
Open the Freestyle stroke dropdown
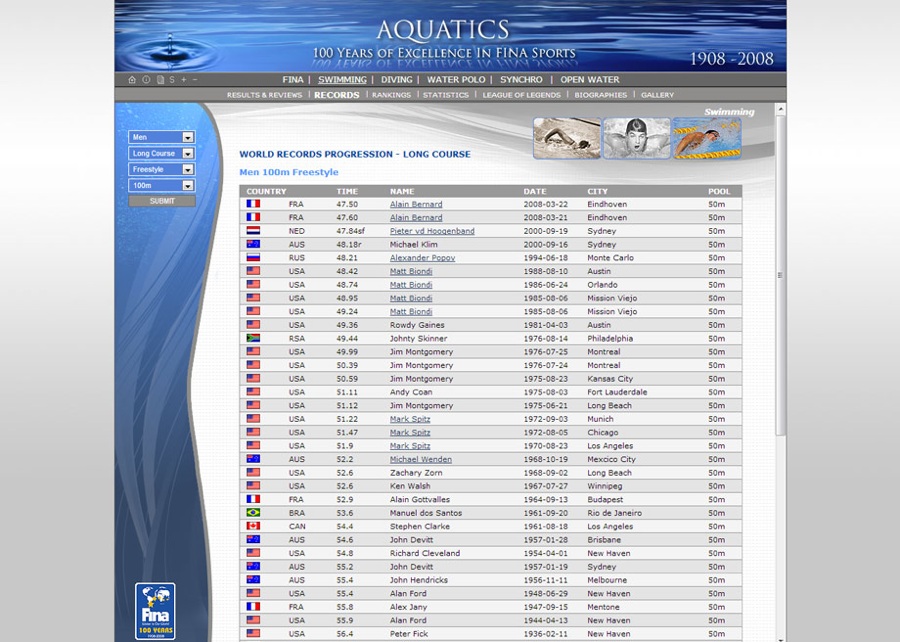162,169
